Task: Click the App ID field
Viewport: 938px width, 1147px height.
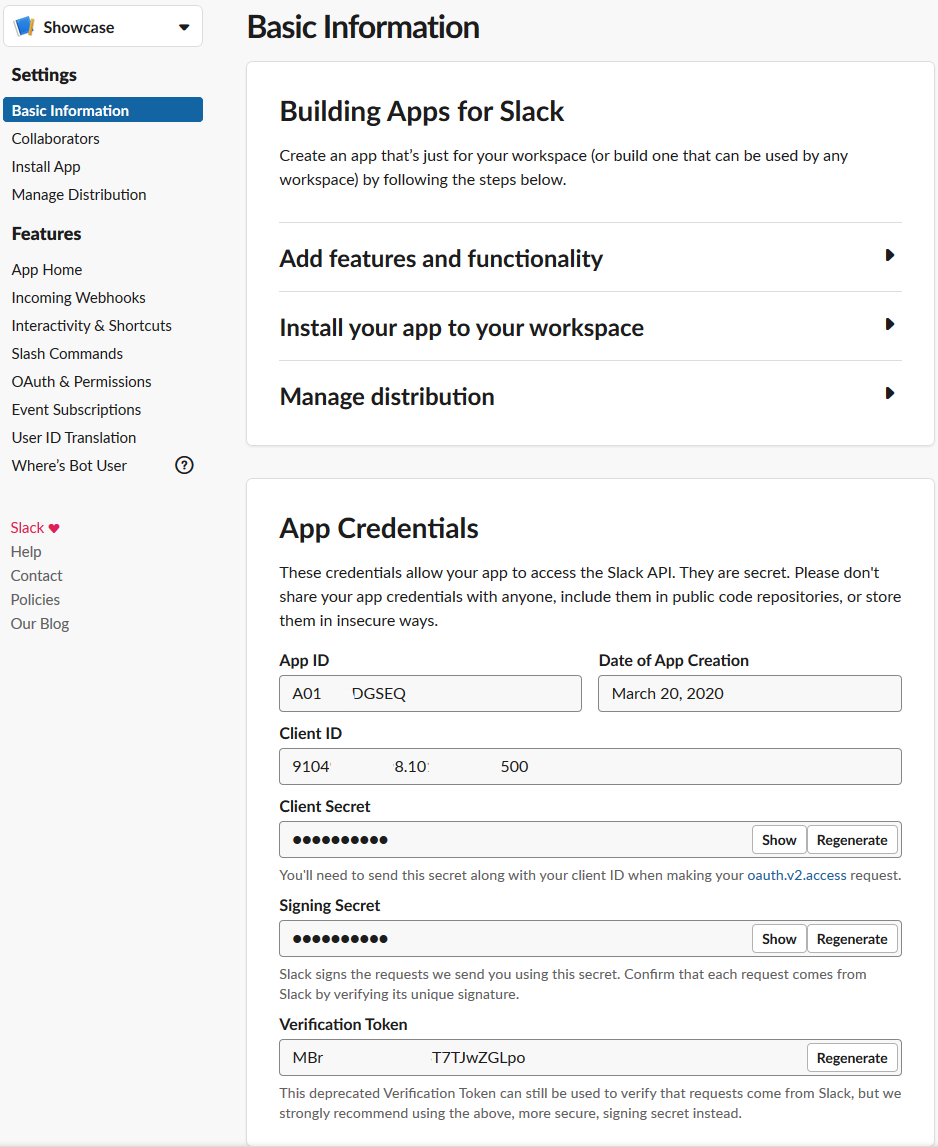Action: pos(430,694)
